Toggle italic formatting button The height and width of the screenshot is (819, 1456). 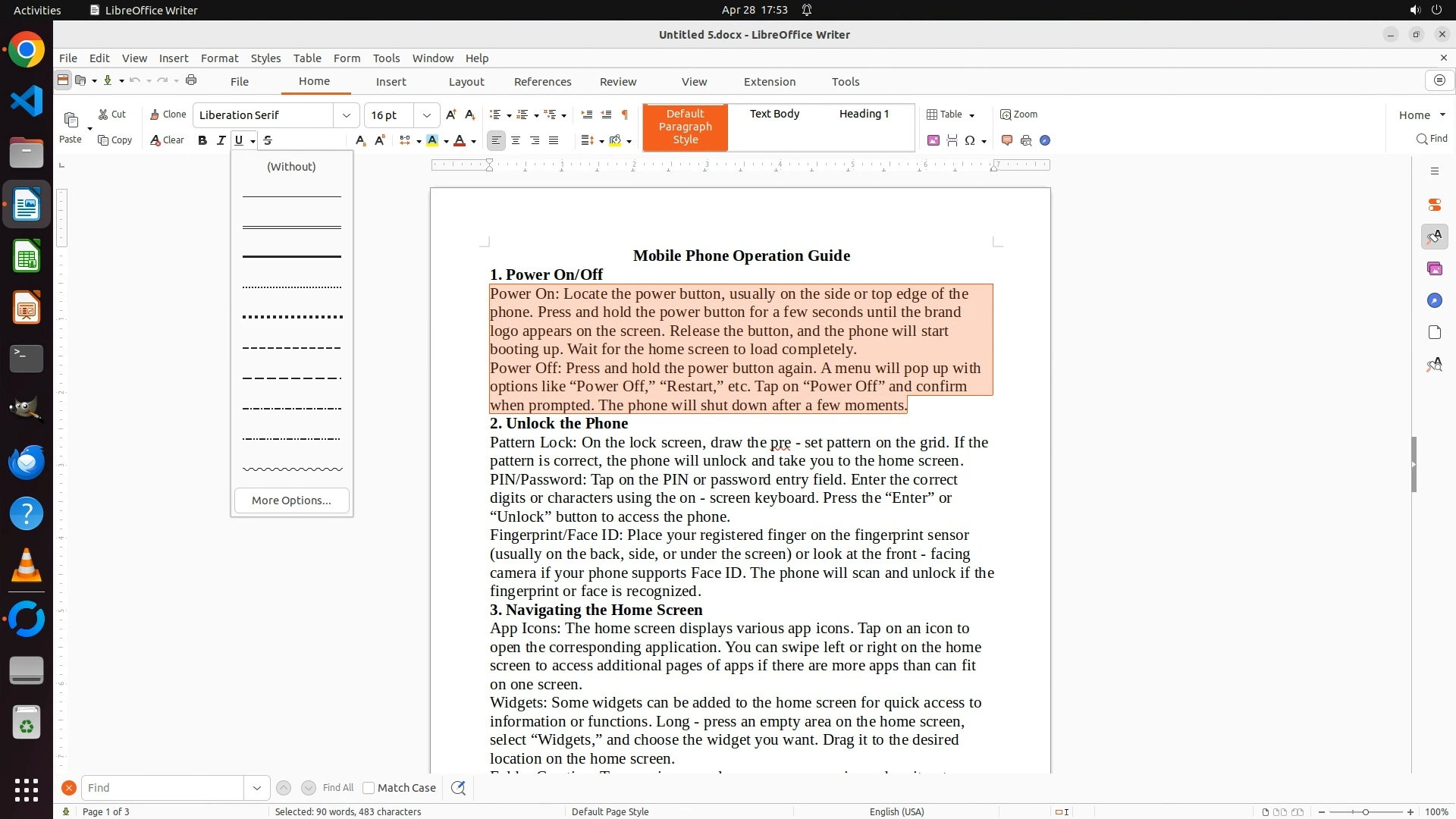[x=221, y=140]
